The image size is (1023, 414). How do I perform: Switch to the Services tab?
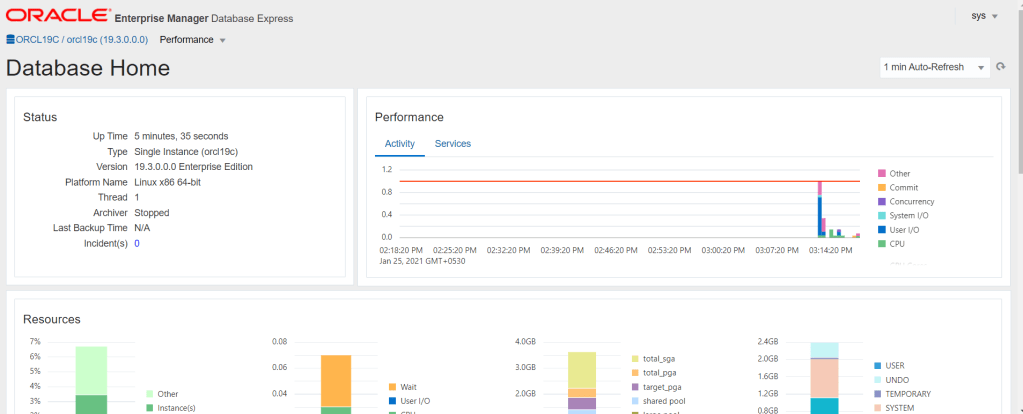[452, 144]
